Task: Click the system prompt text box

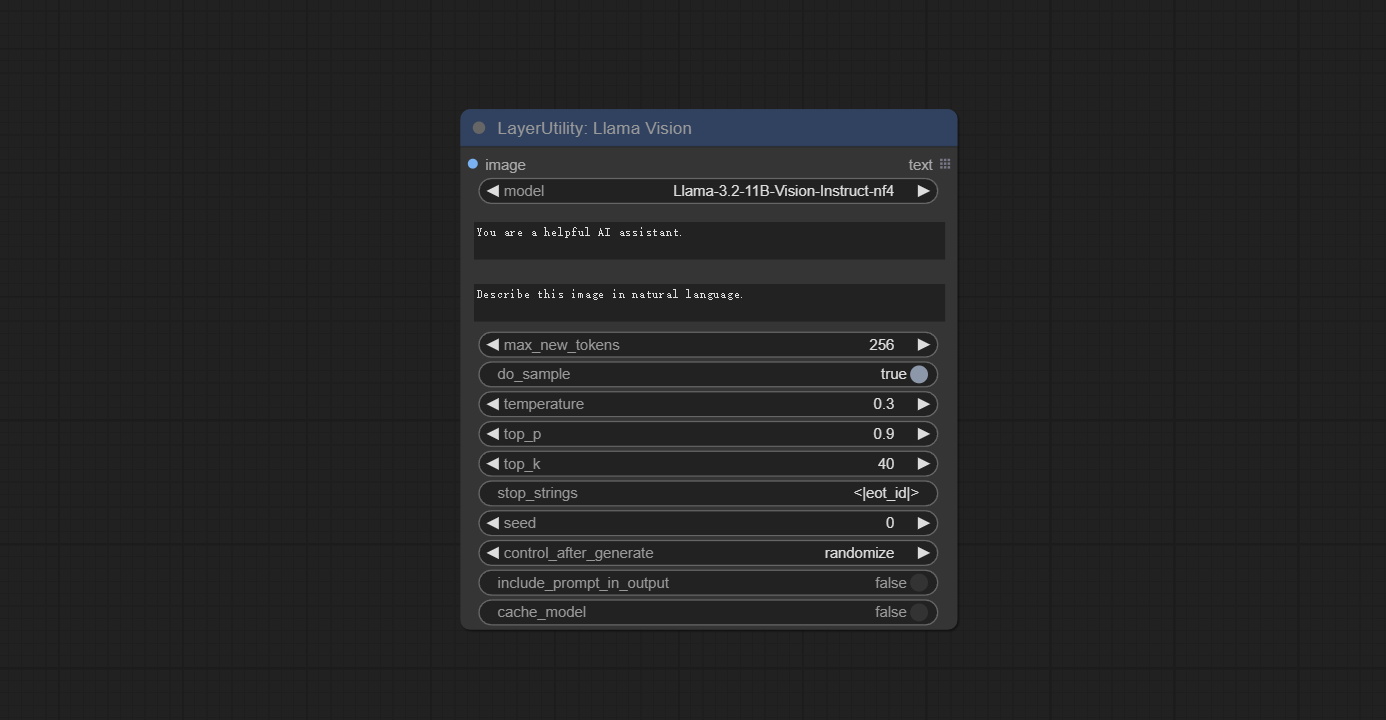Action: click(x=708, y=241)
